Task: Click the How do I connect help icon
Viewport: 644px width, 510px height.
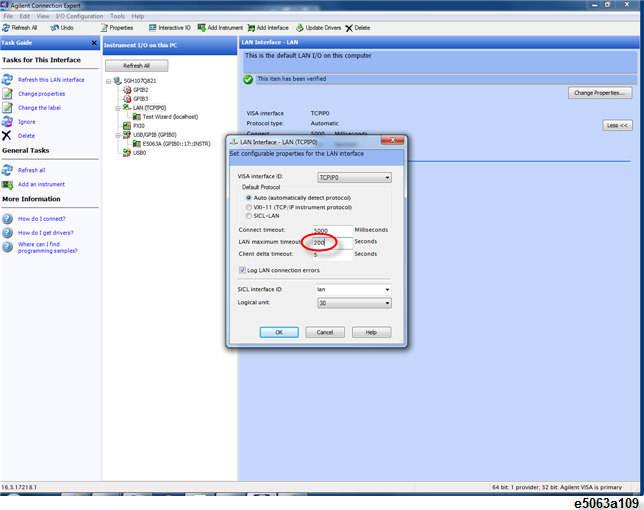Action: 7,218
